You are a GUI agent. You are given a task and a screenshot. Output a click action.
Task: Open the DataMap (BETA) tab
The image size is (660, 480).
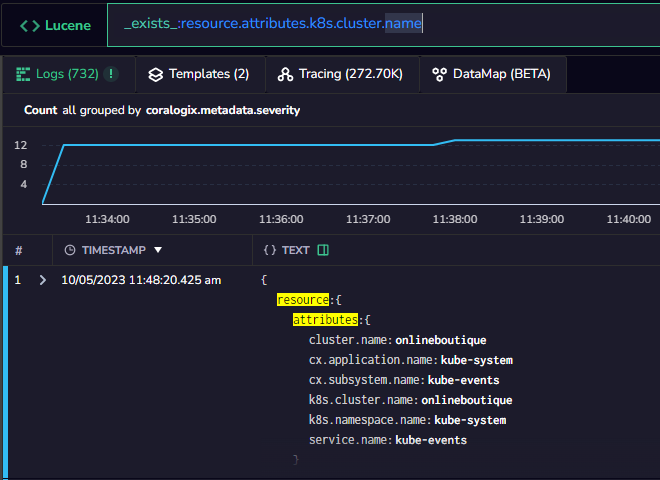point(492,75)
